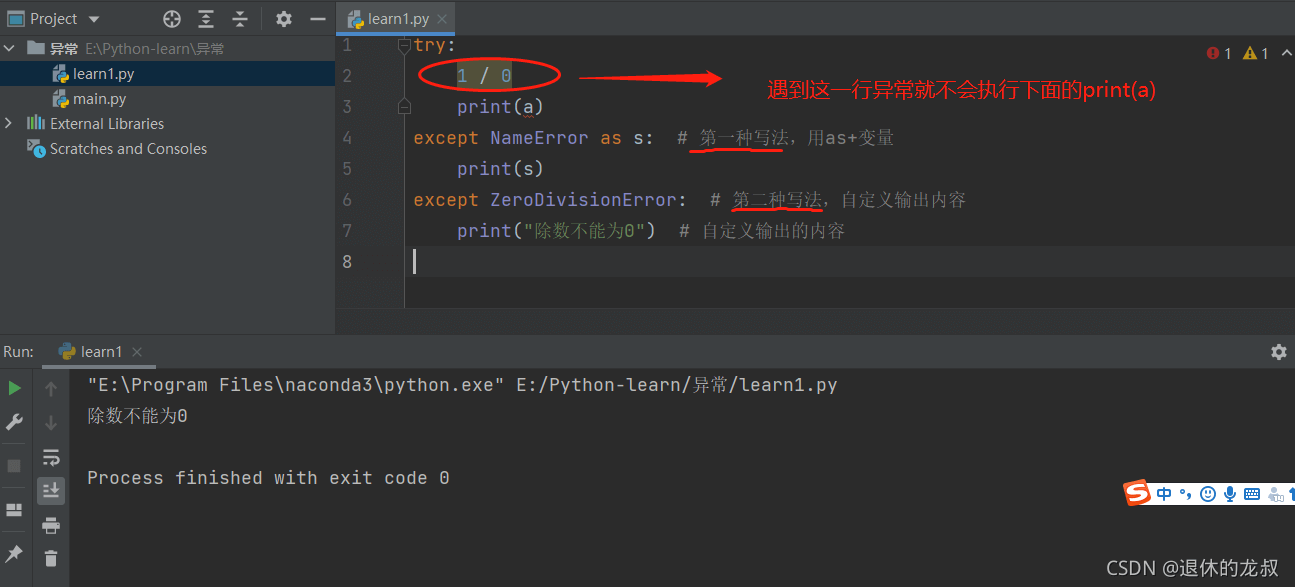Screen dimensions: 1295x587
Task: Click the Sogou microphone voice input icon
Action: [1230, 493]
